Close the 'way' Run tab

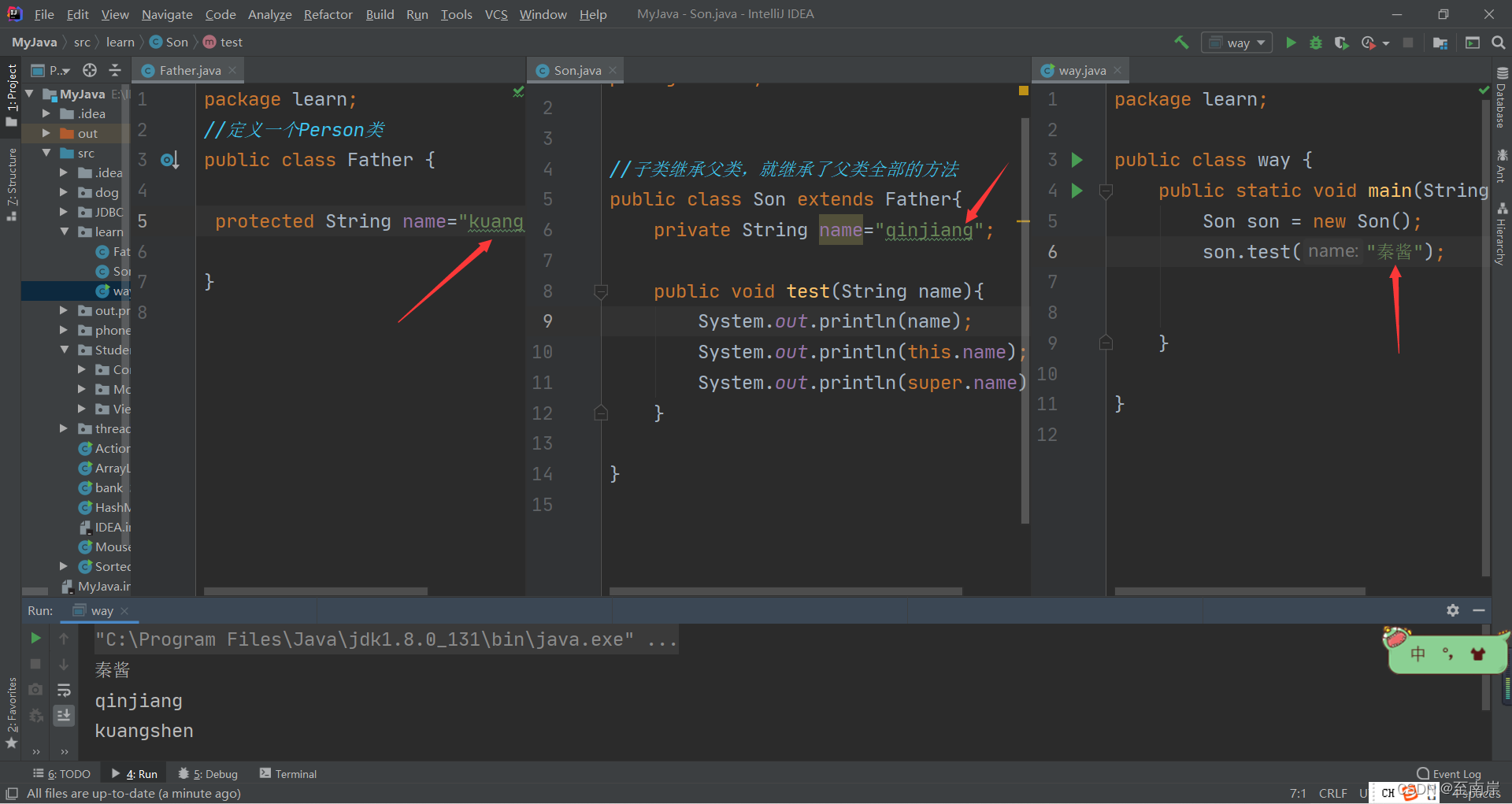[124, 610]
